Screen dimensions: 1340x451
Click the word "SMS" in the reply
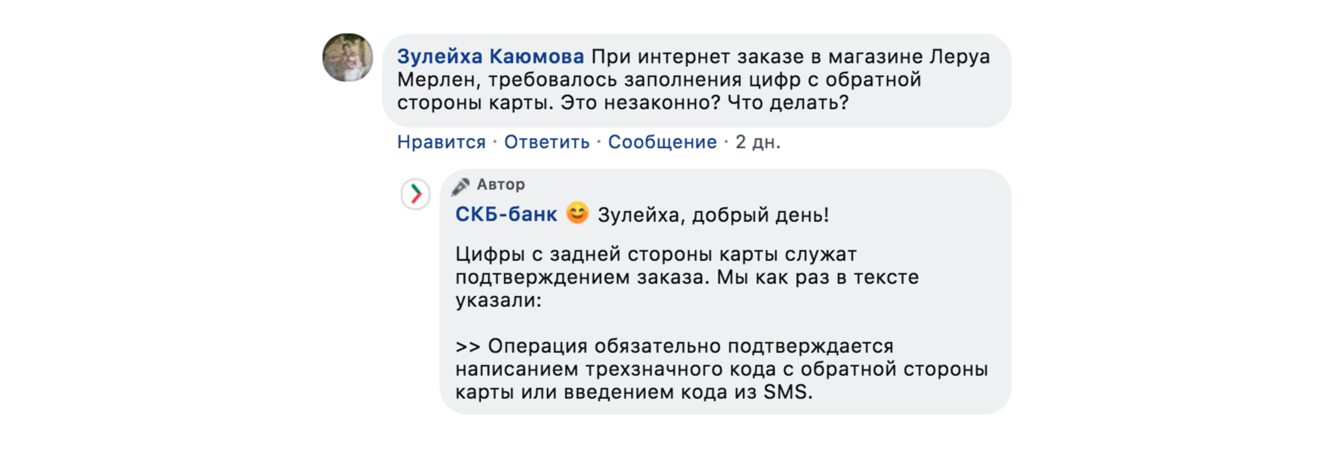(x=789, y=393)
